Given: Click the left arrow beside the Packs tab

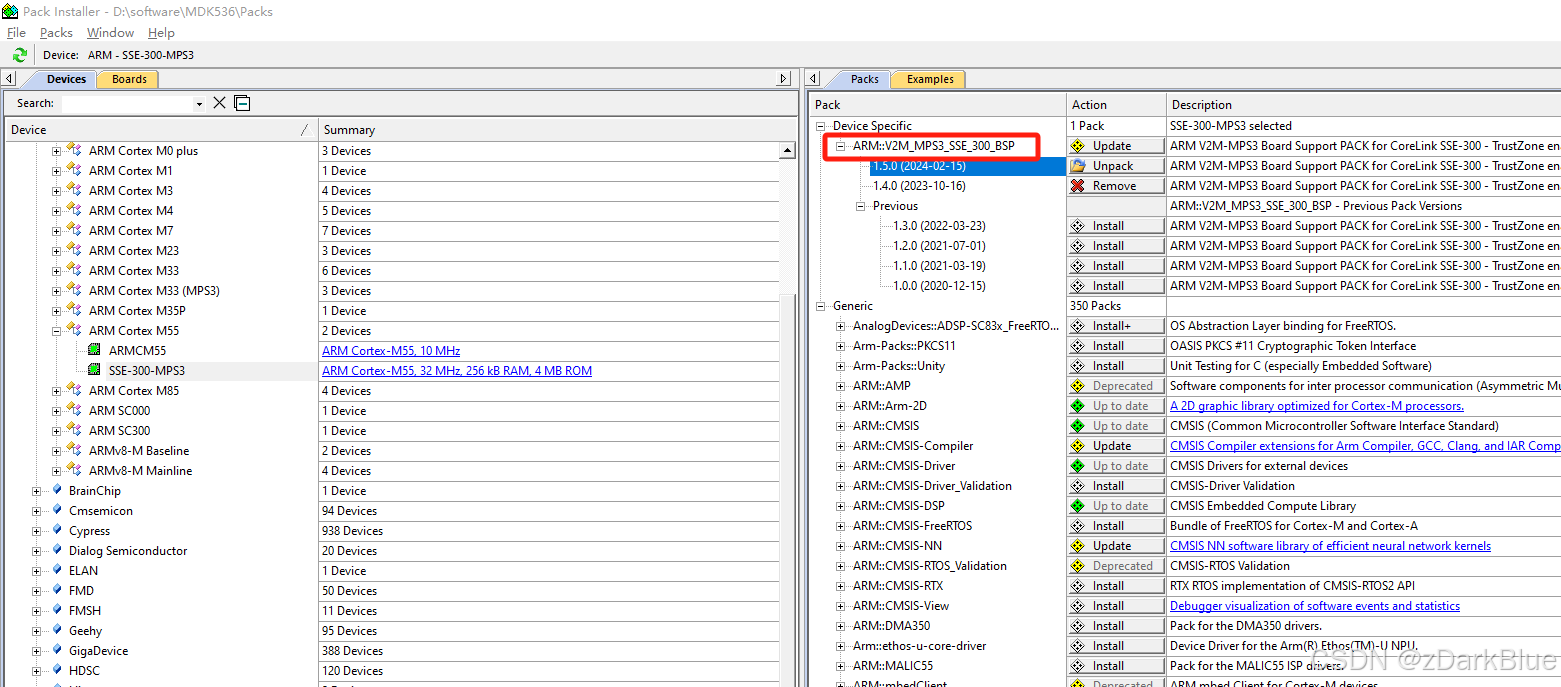Looking at the screenshot, I should tap(812, 79).
